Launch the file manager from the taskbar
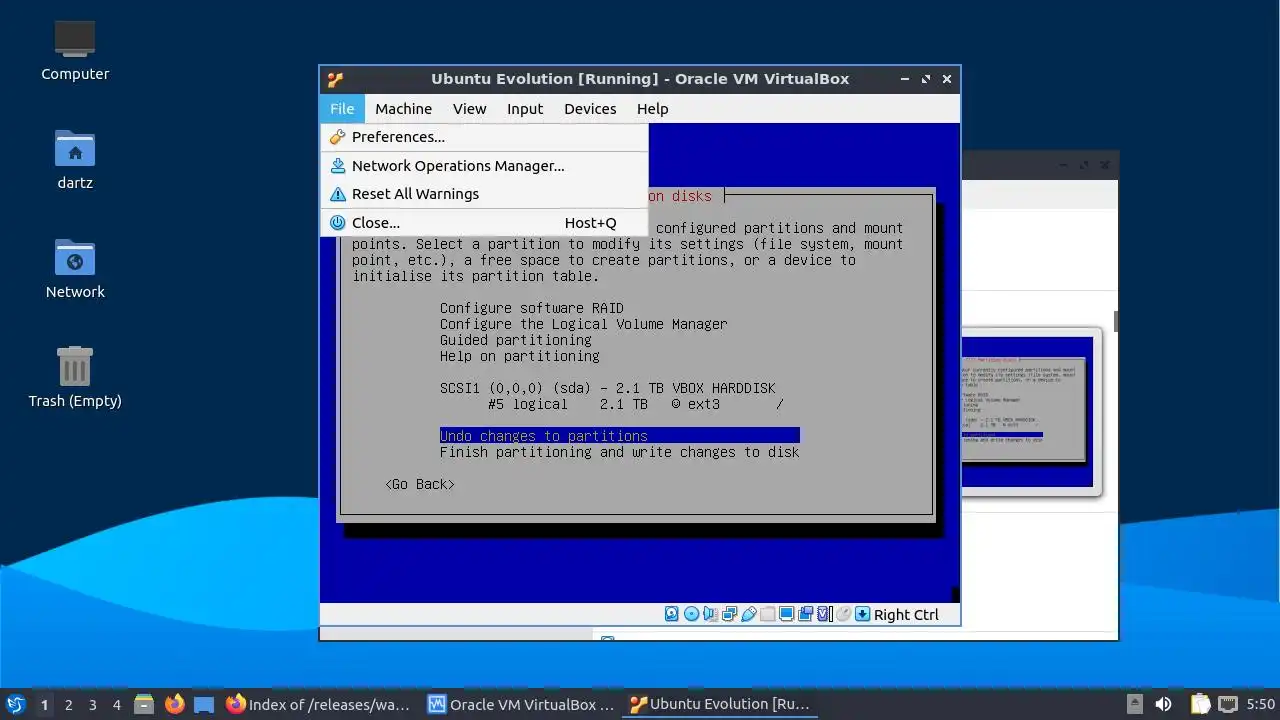 click(144, 704)
